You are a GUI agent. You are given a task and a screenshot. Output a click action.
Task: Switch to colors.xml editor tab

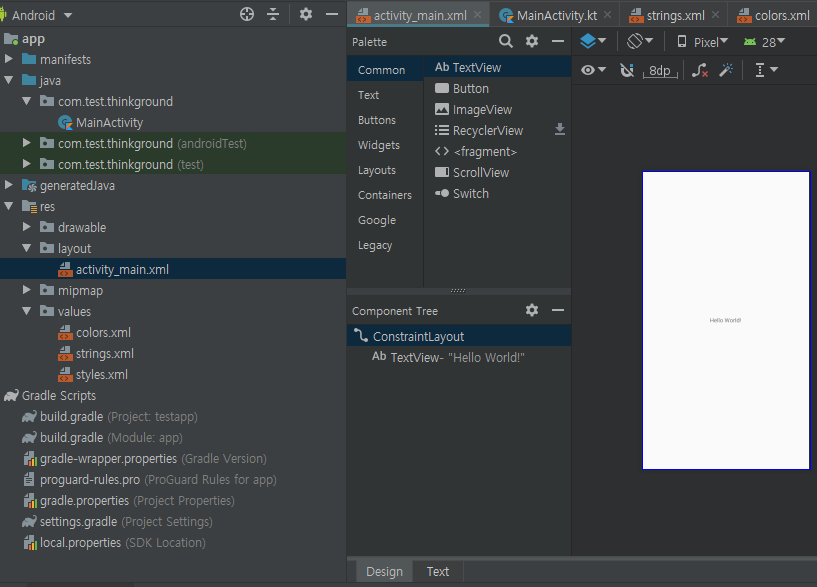pos(774,15)
